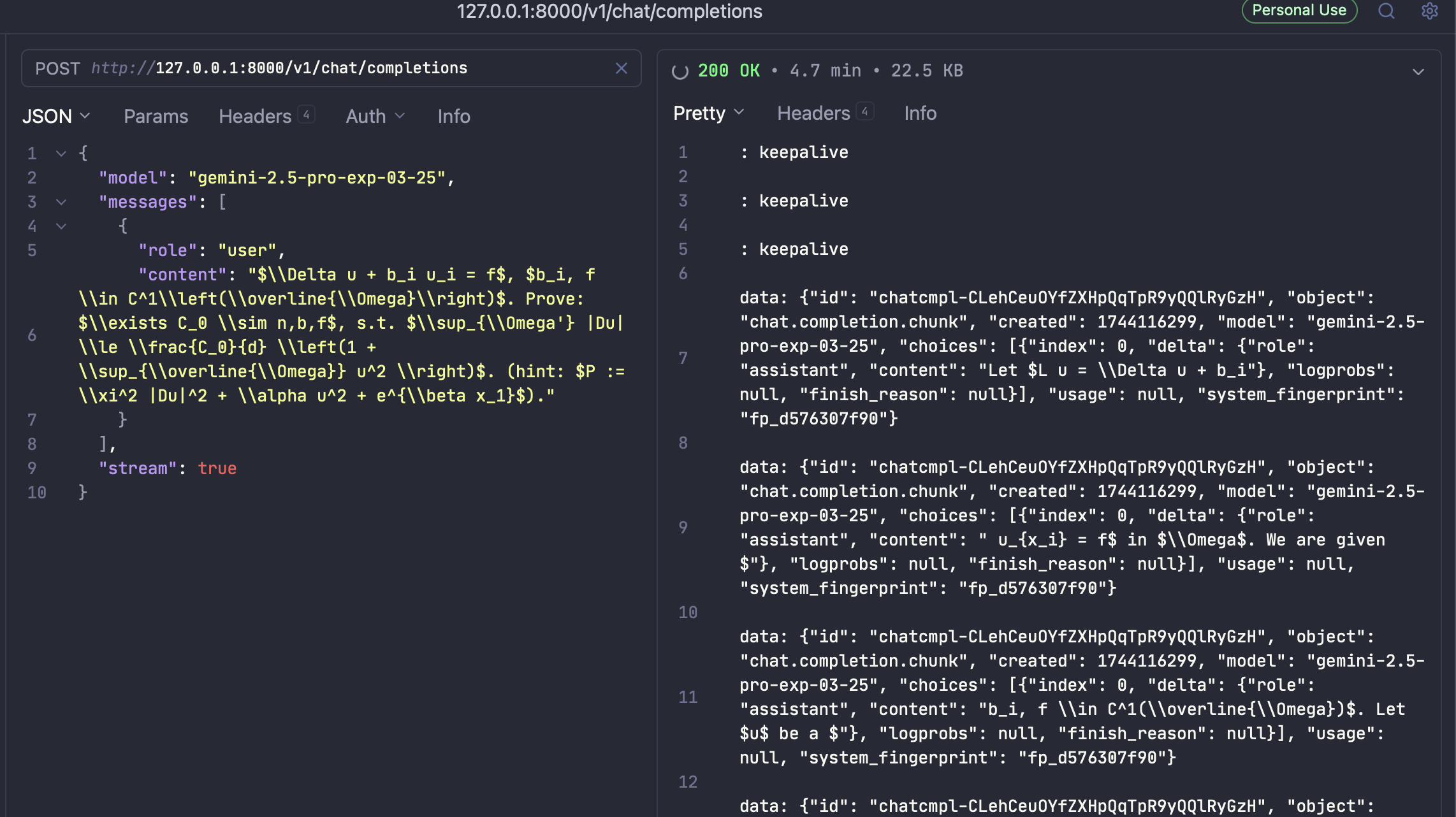Click the true value for stream
This screenshot has width=1456, height=817.
pos(217,468)
